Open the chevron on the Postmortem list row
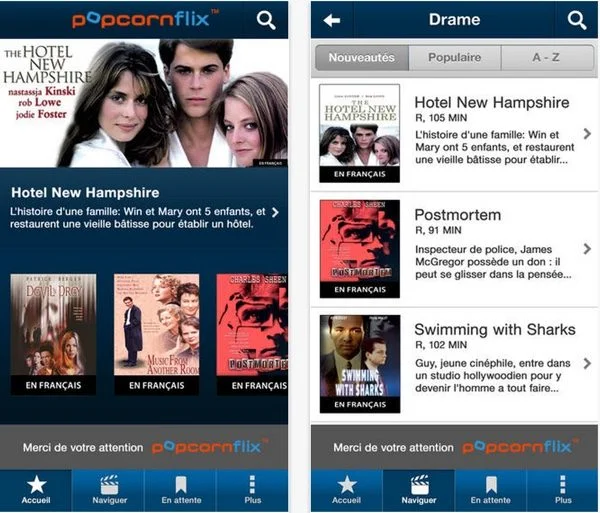Image resolution: width=600 pixels, height=513 pixels. [587, 249]
